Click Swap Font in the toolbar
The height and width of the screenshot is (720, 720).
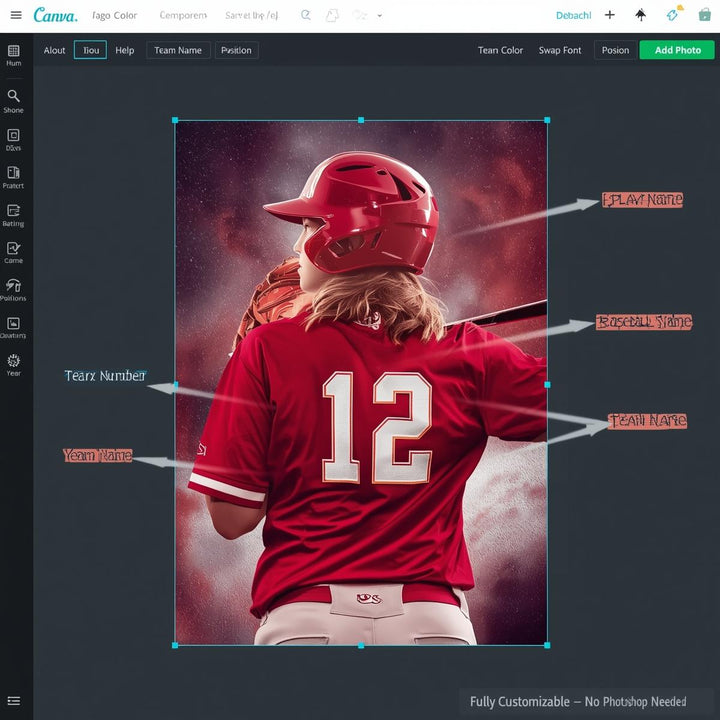(559, 50)
